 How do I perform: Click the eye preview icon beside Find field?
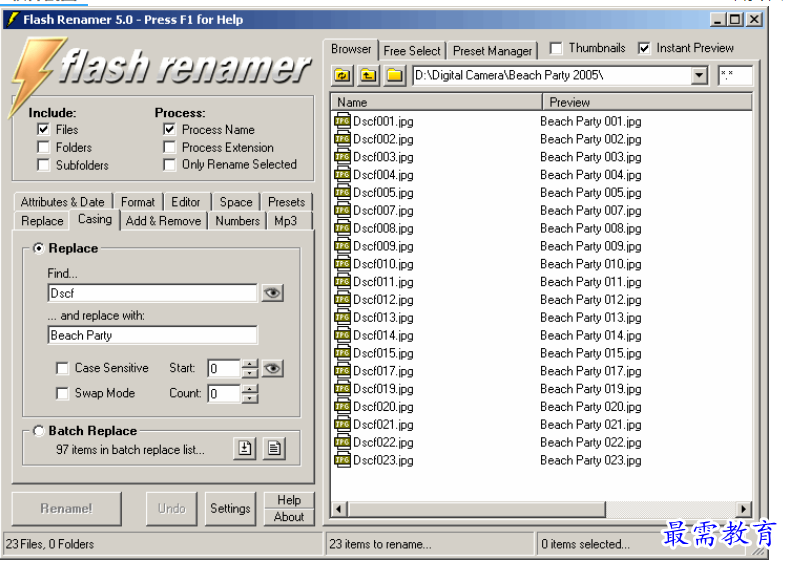tap(272, 293)
